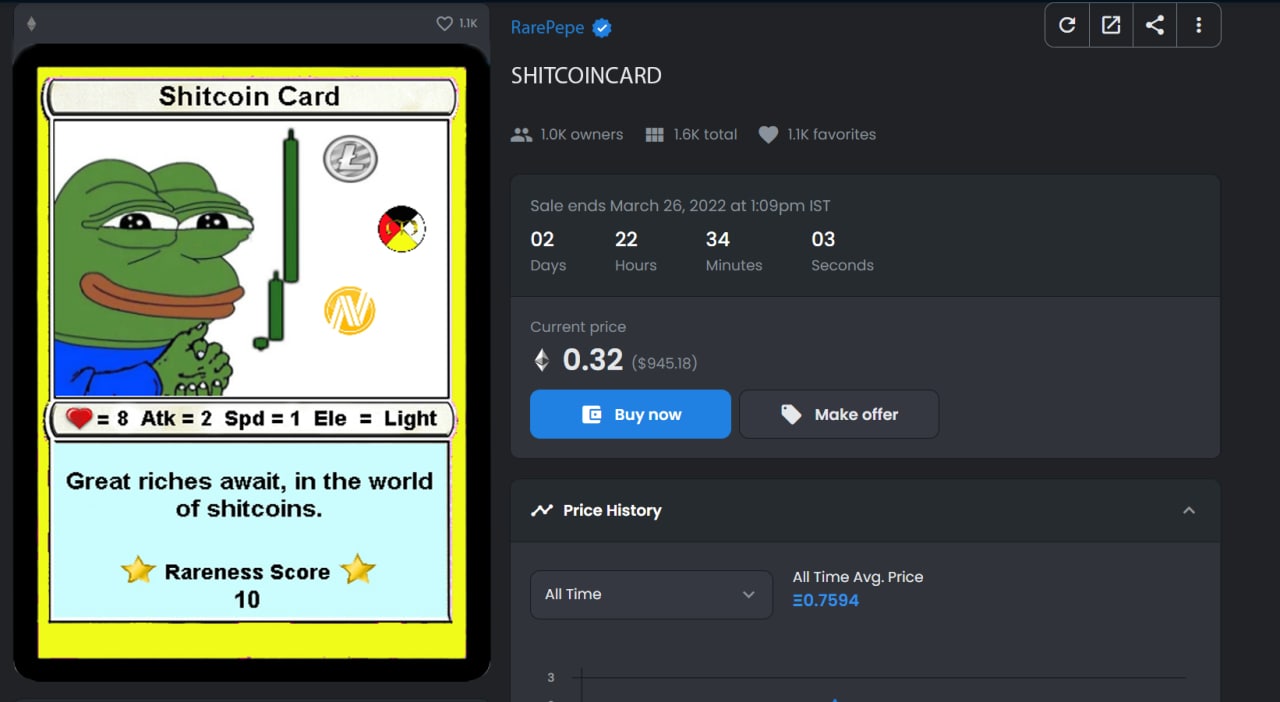Click the Make offer button

(x=839, y=414)
